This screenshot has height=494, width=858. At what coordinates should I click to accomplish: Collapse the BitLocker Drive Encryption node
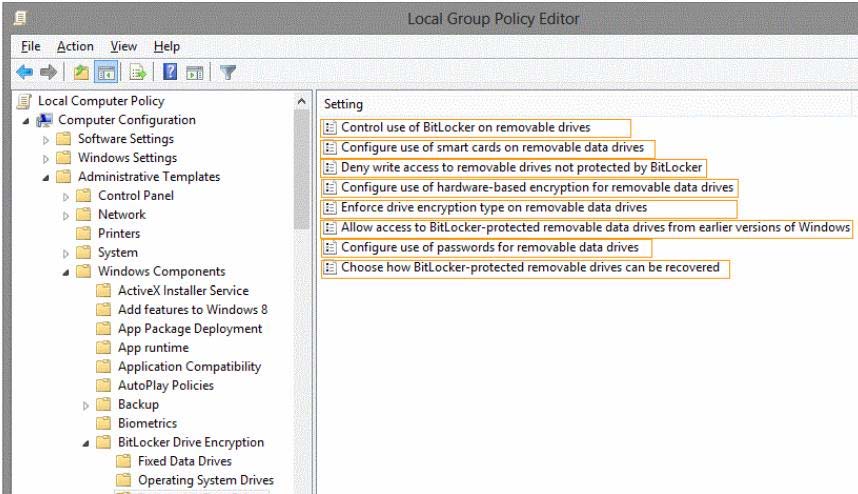coord(86,444)
